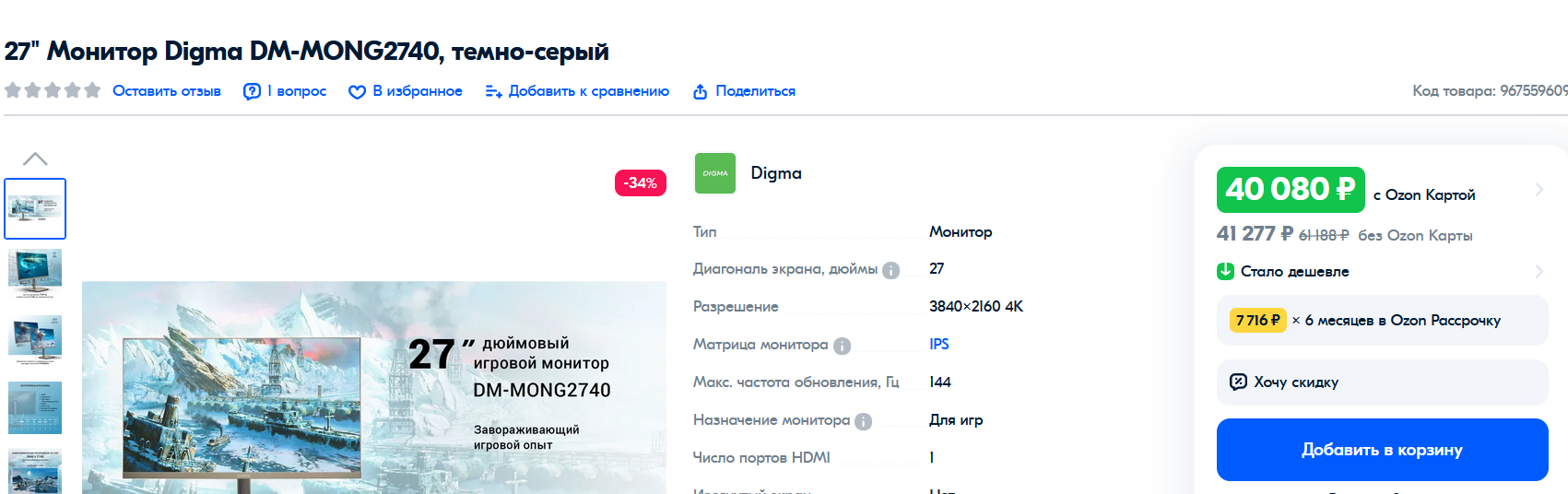Click Код товара number text
The image size is (1568, 494).
pos(1490,90)
